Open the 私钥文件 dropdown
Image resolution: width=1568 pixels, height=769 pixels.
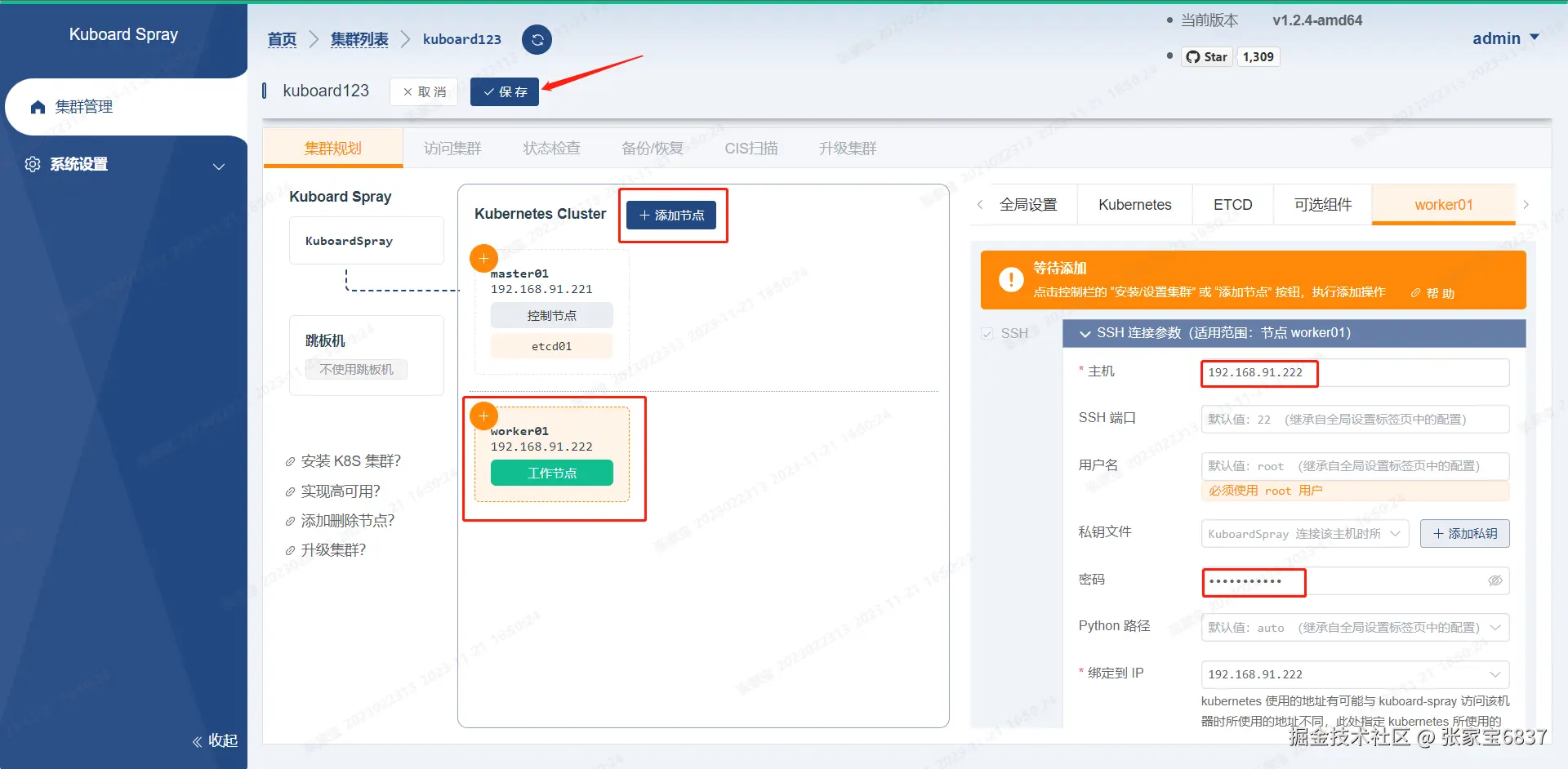pos(1304,533)
